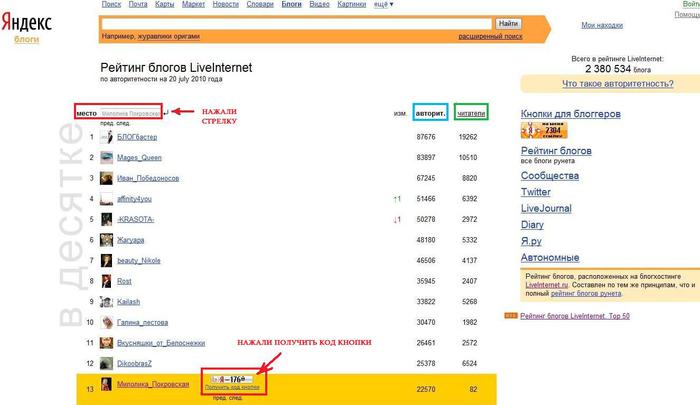Select the 87676 authority value

coord(426,137)
